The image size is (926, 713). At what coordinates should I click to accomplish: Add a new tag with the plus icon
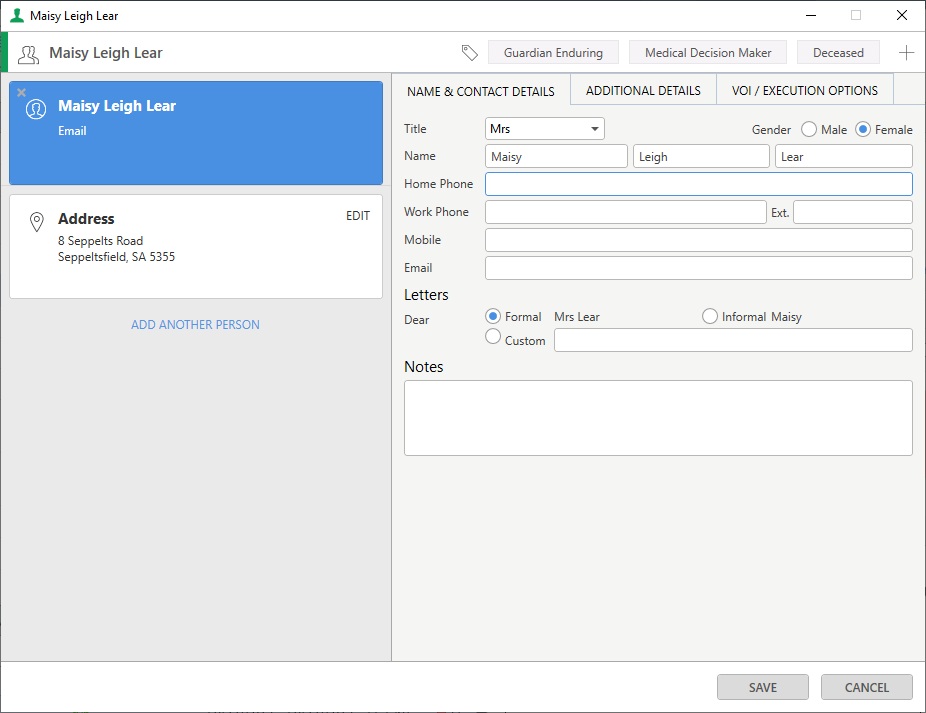click(x=906, y=53)
